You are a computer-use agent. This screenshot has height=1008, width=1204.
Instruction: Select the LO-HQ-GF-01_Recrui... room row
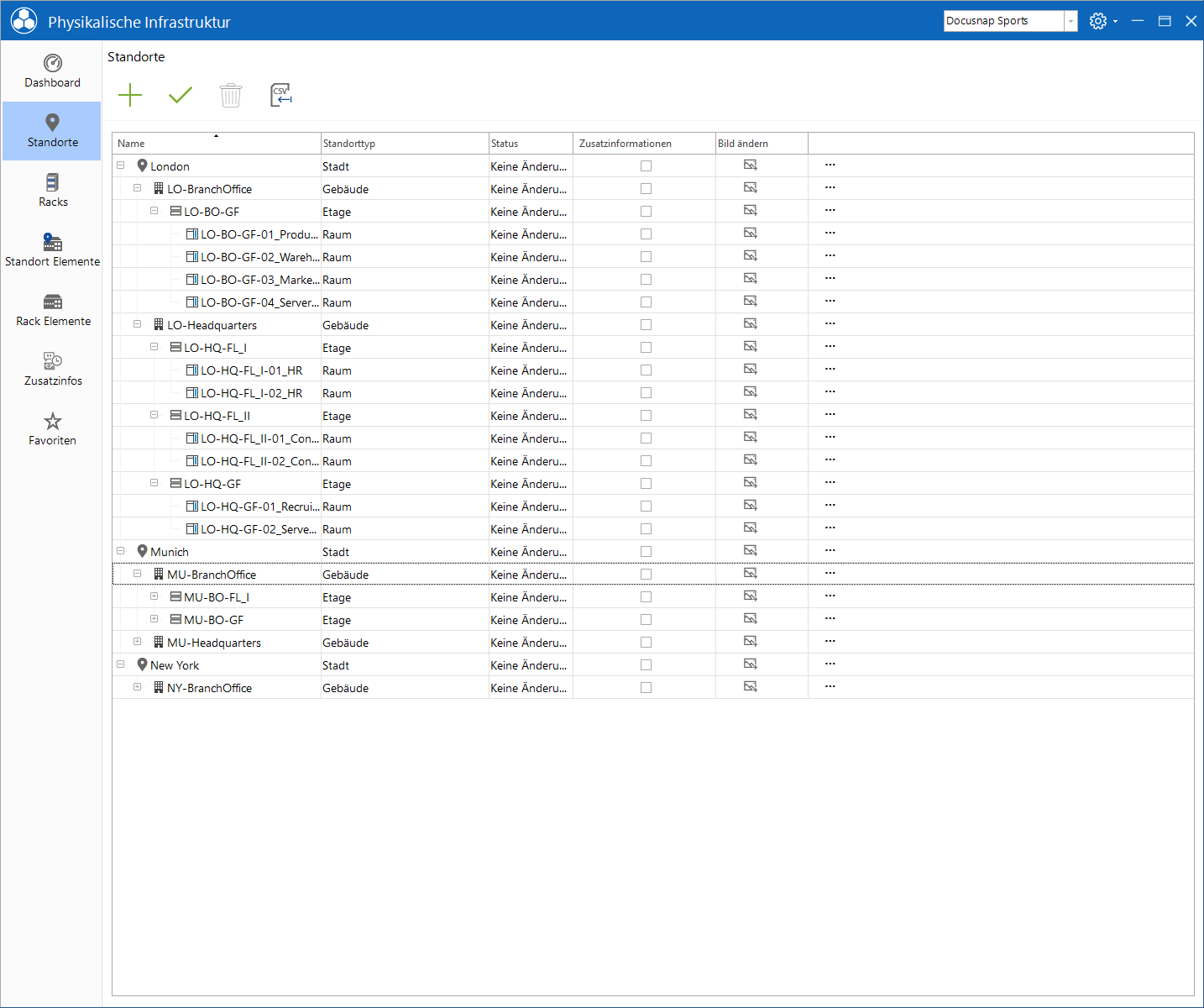[x=653, y=506]
